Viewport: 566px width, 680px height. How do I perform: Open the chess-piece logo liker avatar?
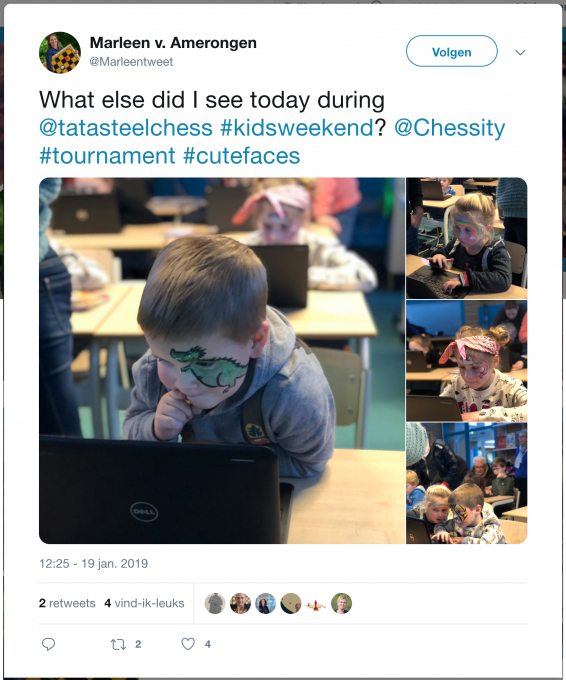tap(316, 603)
